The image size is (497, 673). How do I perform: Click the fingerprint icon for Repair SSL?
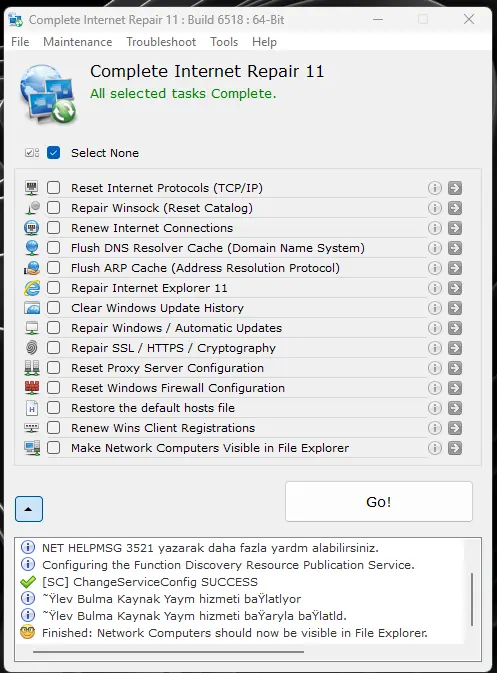pyautogui.click(x=32, y=348)
